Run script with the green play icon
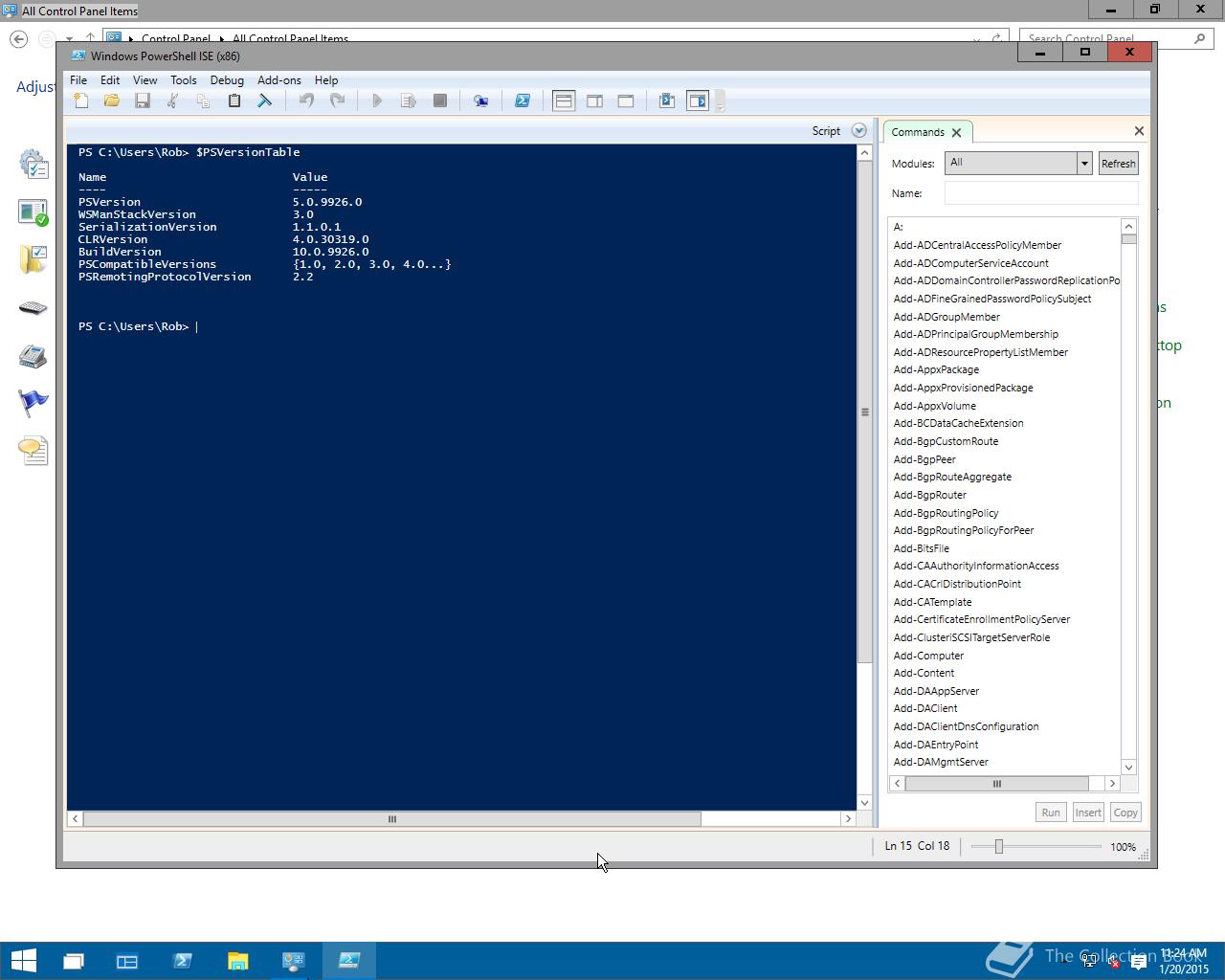The width and height of the screenshot is (1225, 980). click(x=377, y=100)
